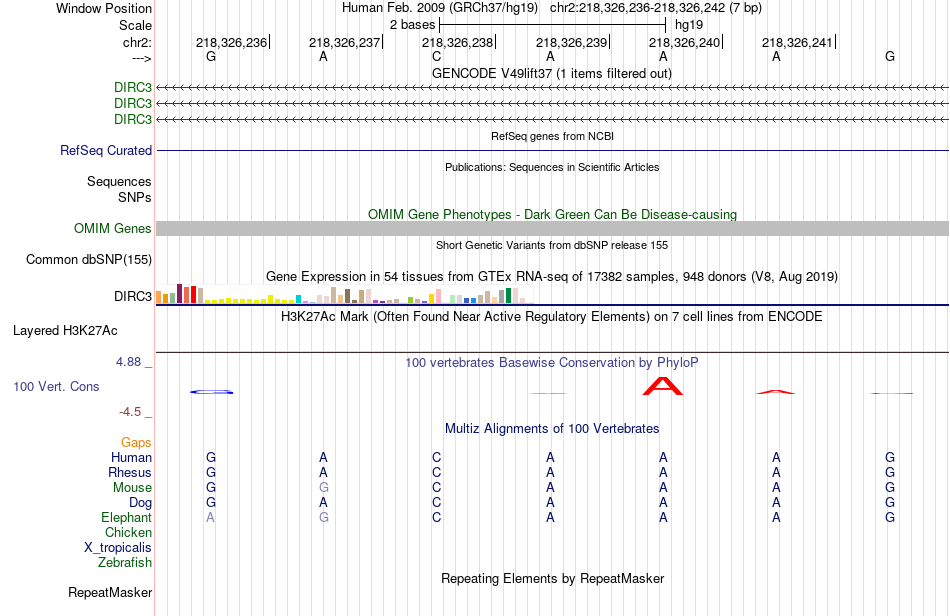Open 100 vertebrates Basewise Conservation by PhyloP title

point(552,363)
